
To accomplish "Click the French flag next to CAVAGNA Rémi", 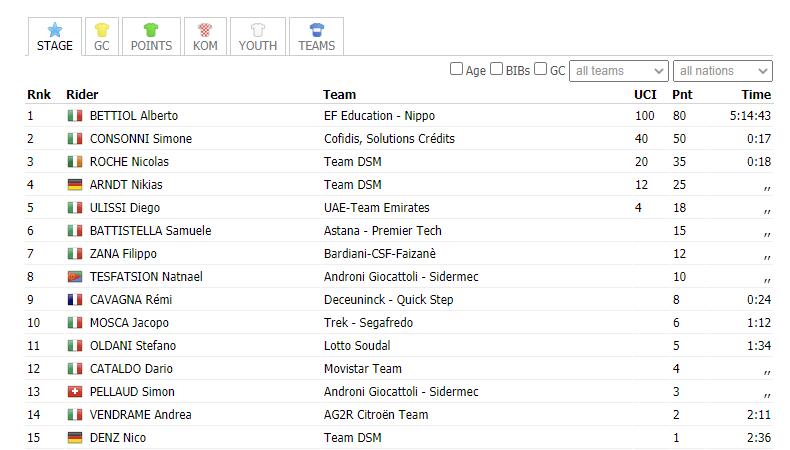I will (x=75, y=300).
